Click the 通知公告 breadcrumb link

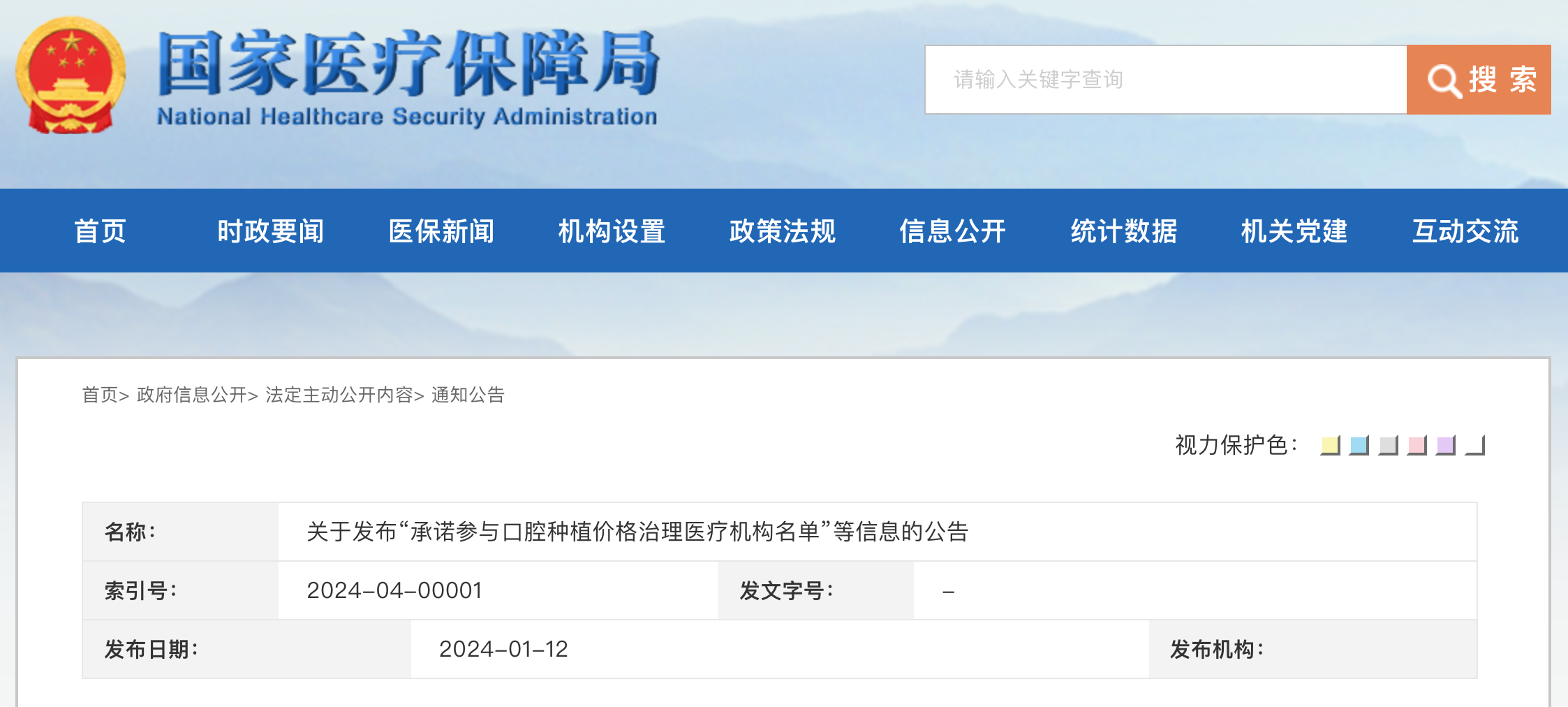coord(468,395)
